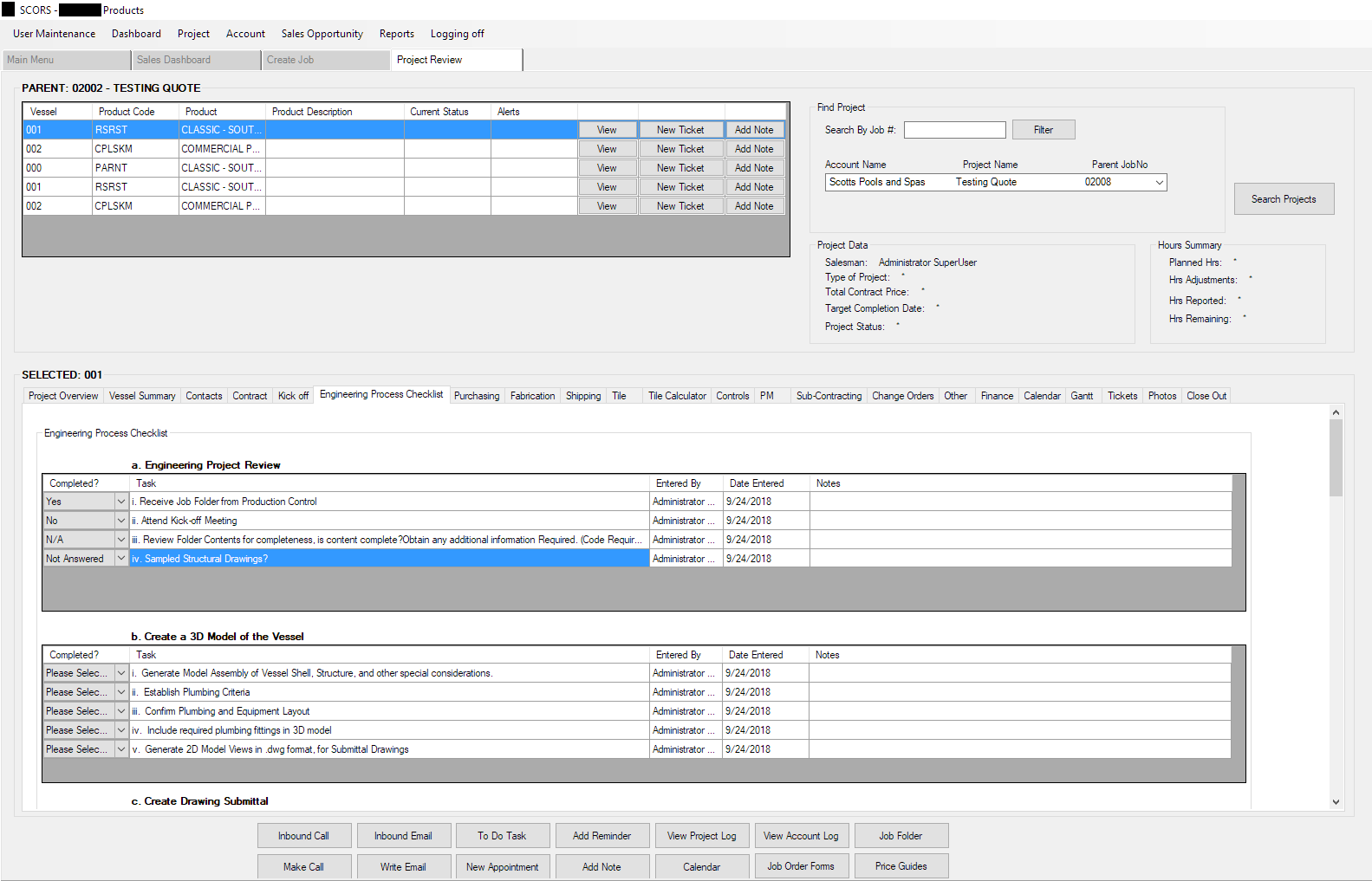
Task: Select the Sub-Contracting tab
Action: click(x=829, y=396)
